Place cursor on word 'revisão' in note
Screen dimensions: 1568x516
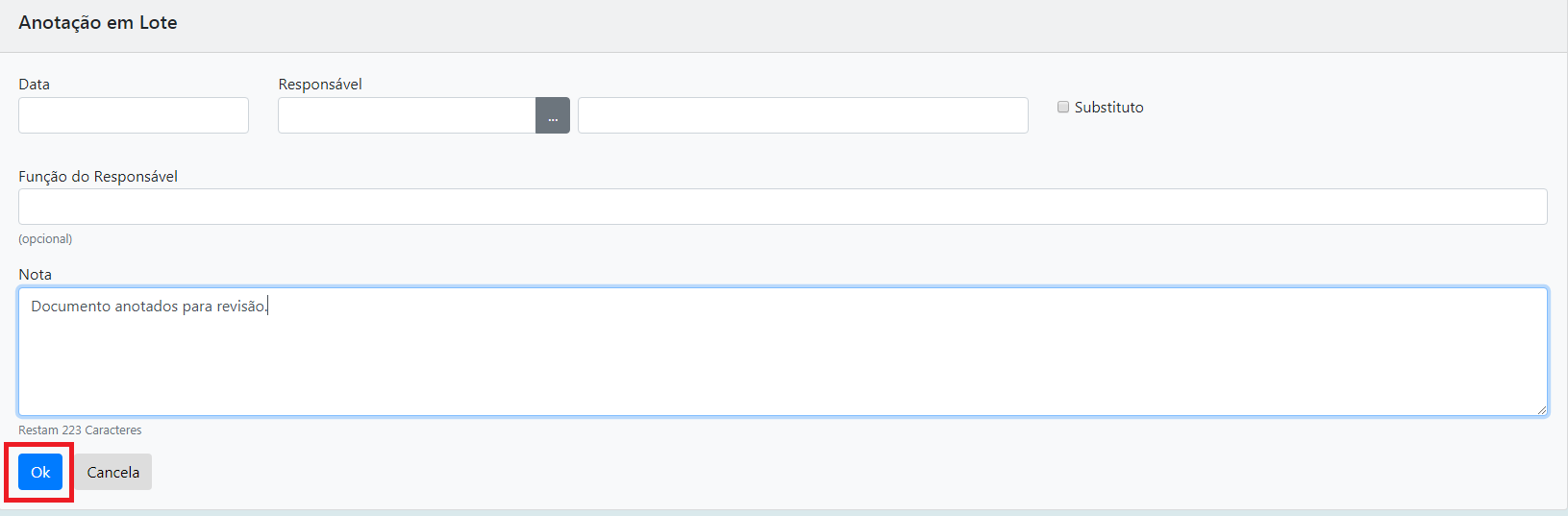tap(242, 307)
